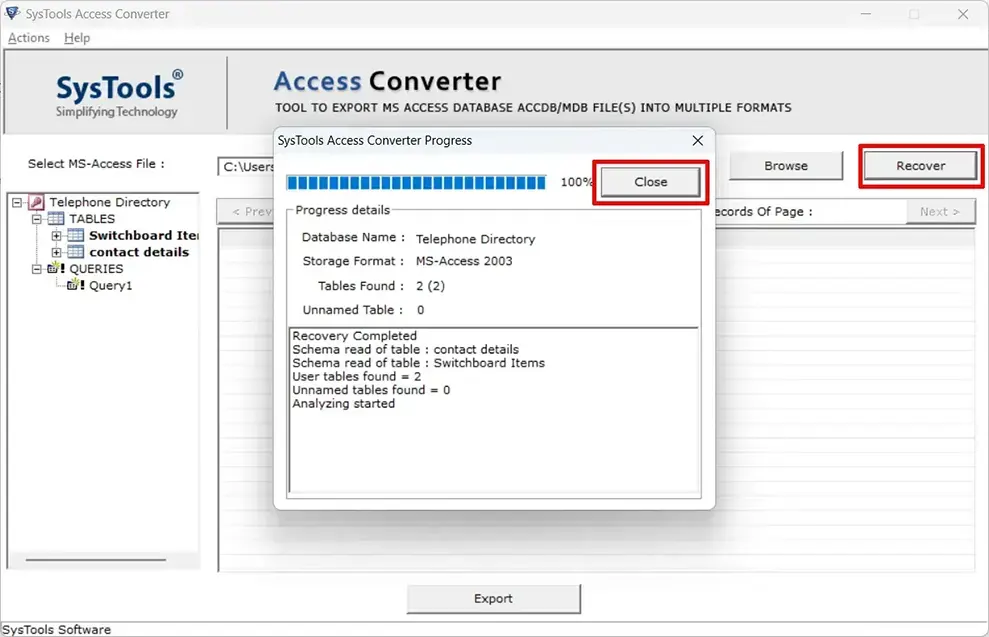Open the Help menu

click(x=77, y=38)
